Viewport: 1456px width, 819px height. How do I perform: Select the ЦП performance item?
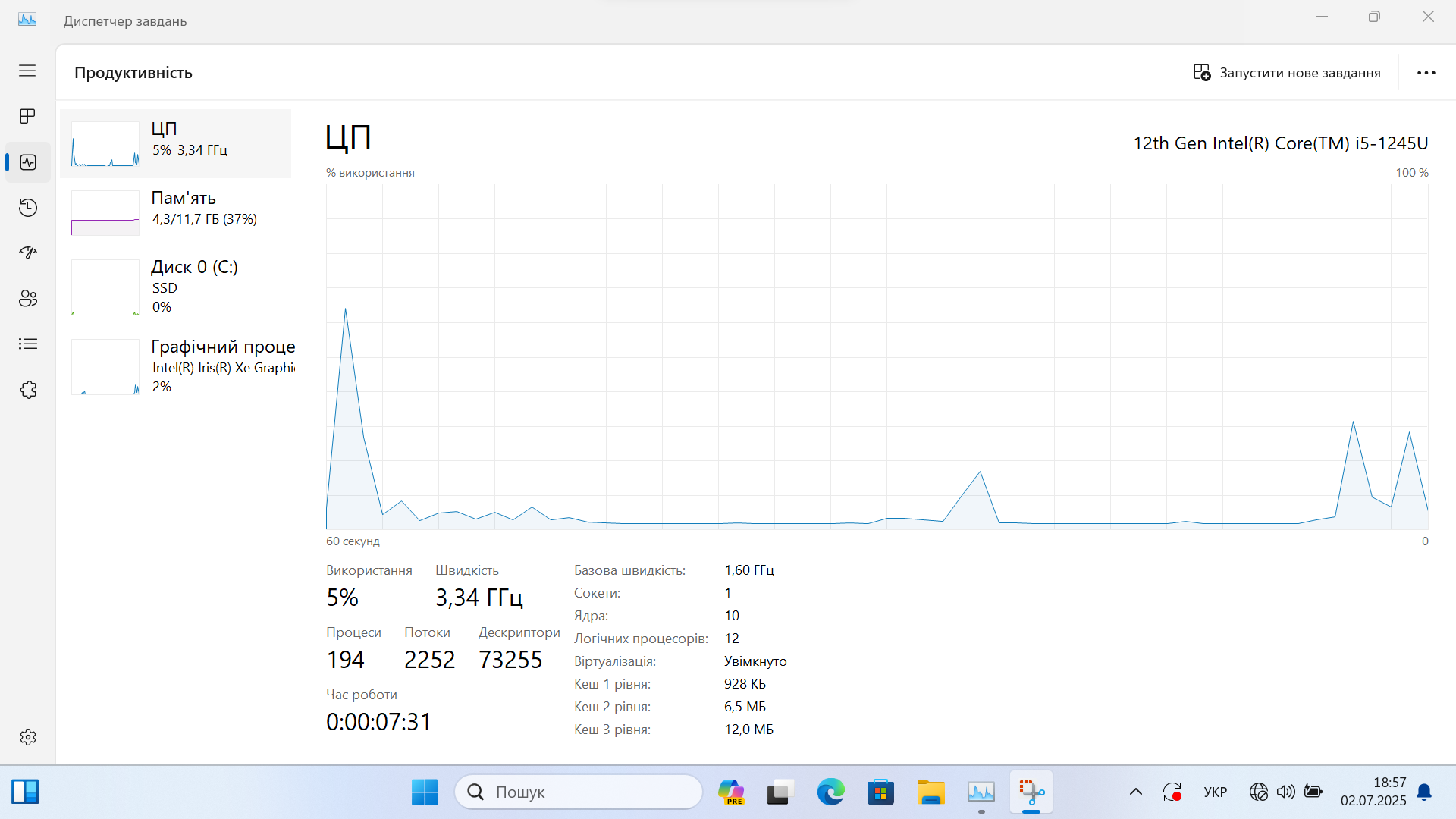[176, 144]
